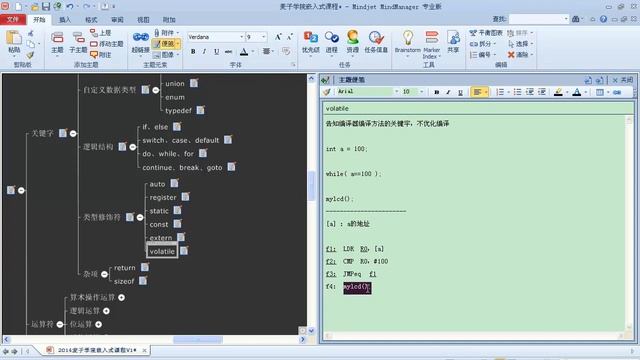Open the Arial font dropdown in notes
Image resolution: width=640 pixels, height=360 pixels.
click(396, 92)
